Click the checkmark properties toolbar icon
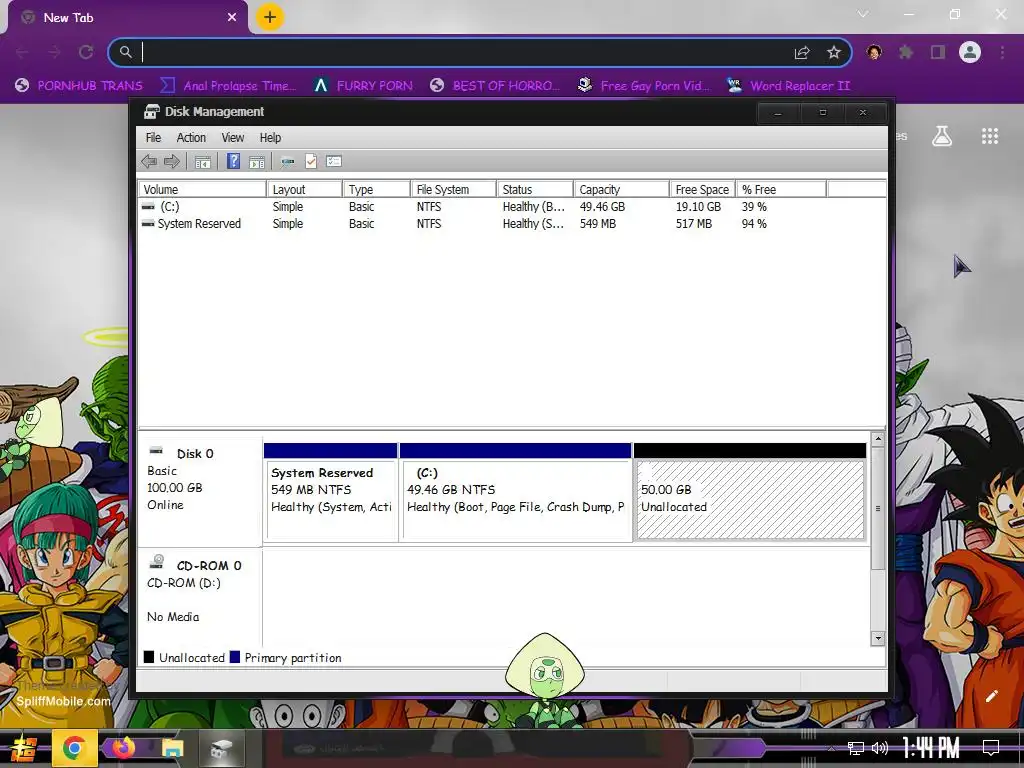Viewport: 1024px width, 768px height. (x=311, y=161)
